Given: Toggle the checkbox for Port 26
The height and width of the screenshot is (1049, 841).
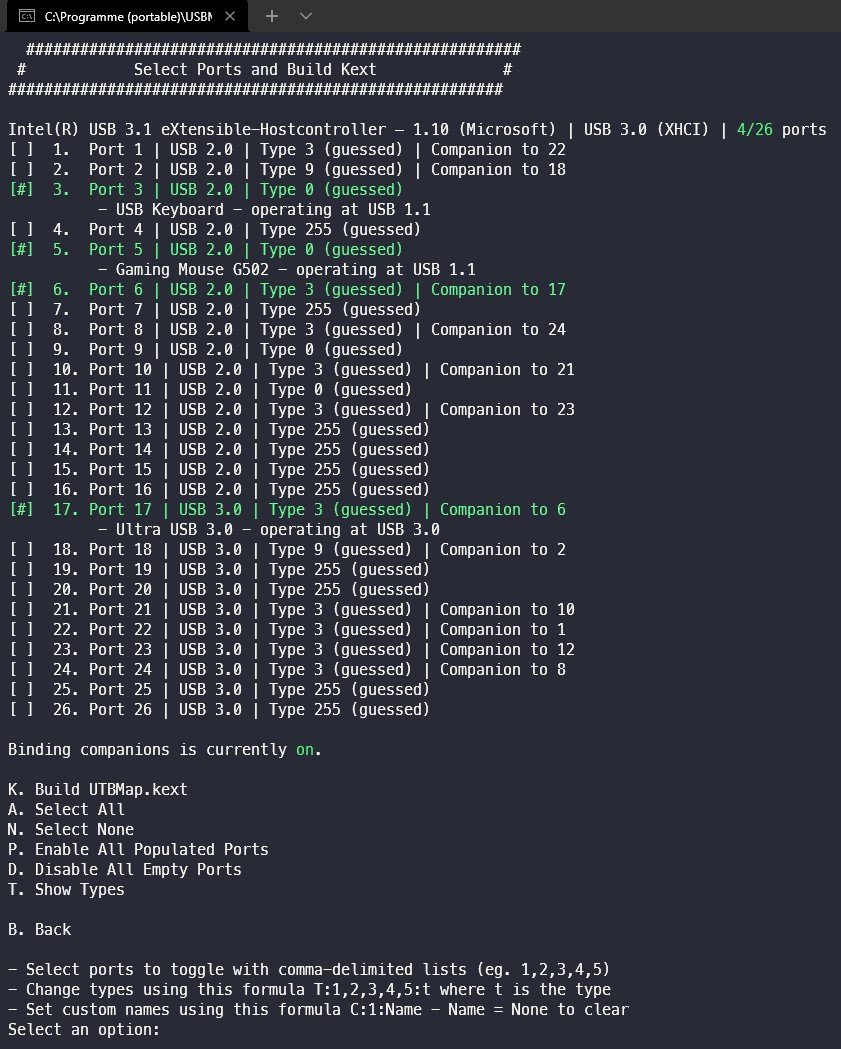Looking at the screenshot, I should [21, 710].
